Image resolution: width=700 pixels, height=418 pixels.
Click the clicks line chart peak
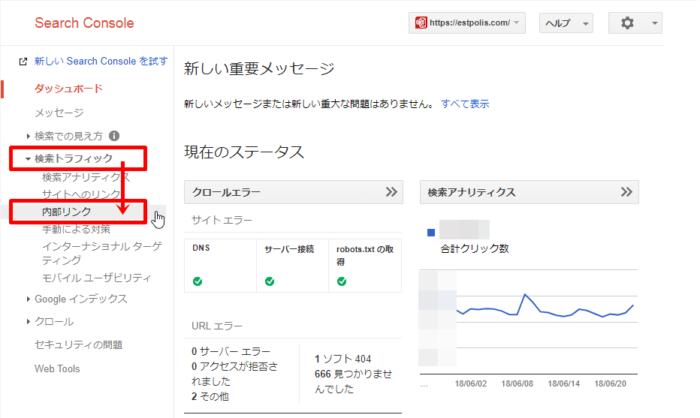[525, 295]
